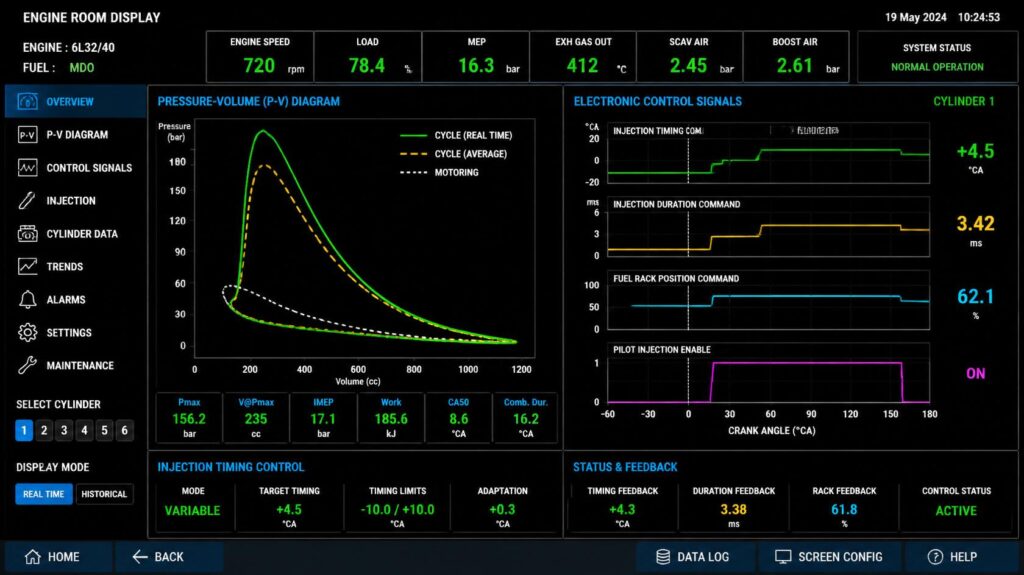Click the Pilot Injection Enable ON indicator

pos(976,373)
